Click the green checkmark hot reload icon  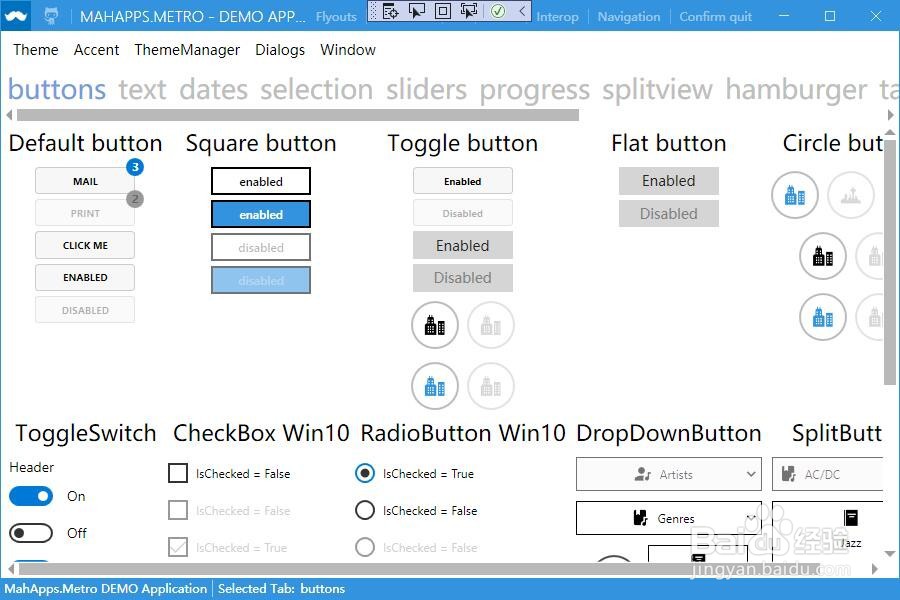(498, 11)
